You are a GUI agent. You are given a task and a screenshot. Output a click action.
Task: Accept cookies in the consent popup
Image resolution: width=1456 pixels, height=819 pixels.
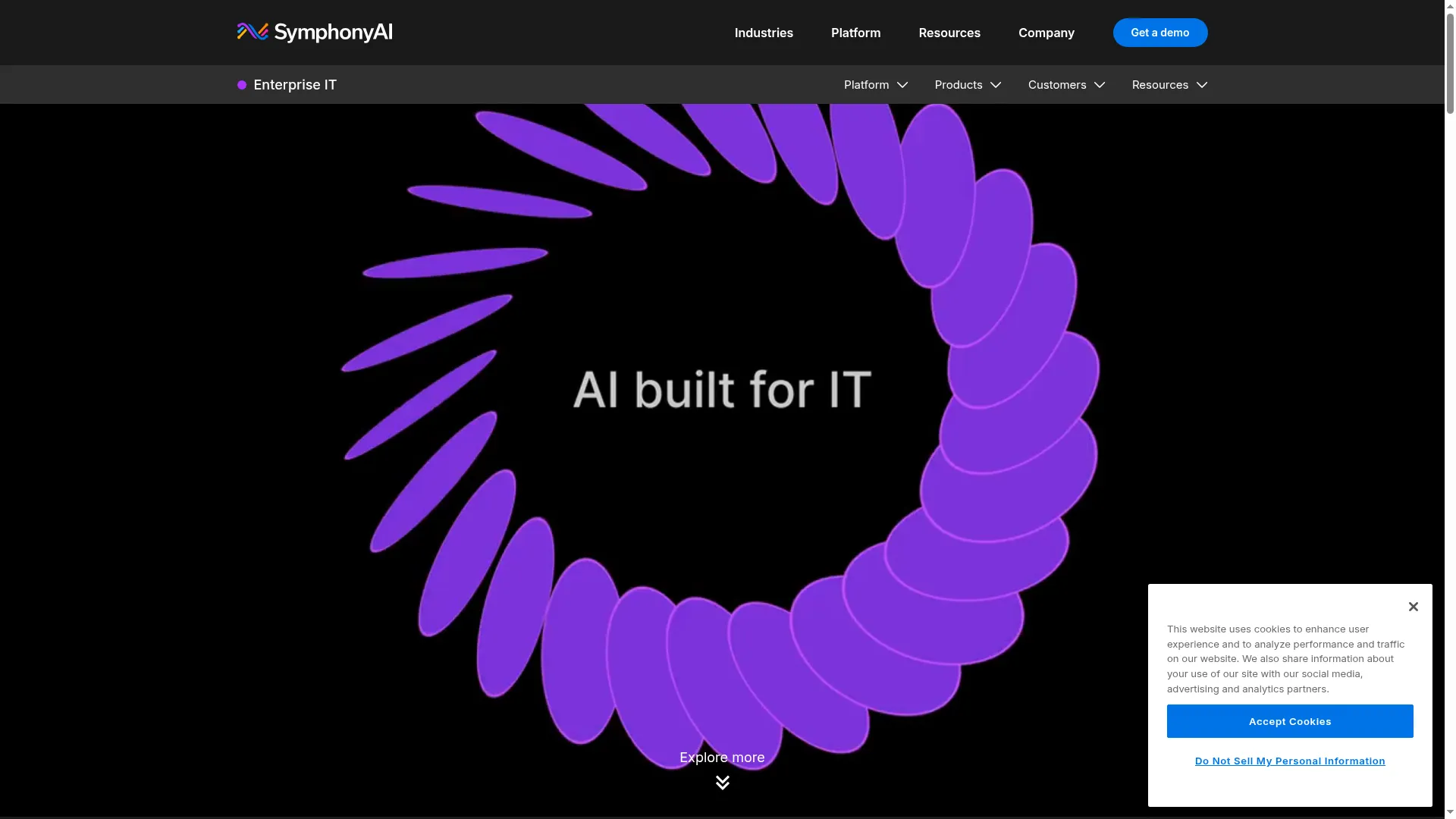click(x=1290, y=721)
